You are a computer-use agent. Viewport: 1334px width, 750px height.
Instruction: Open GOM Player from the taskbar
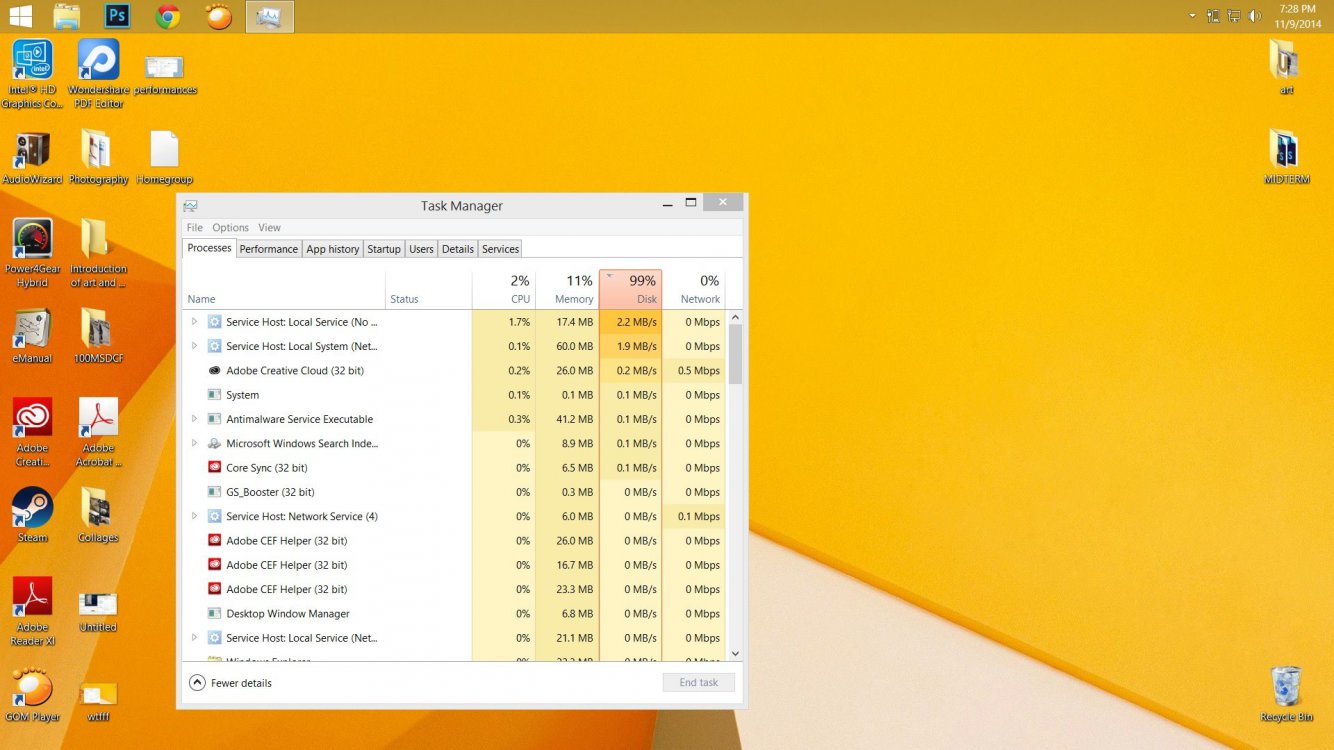pos(218,16)
